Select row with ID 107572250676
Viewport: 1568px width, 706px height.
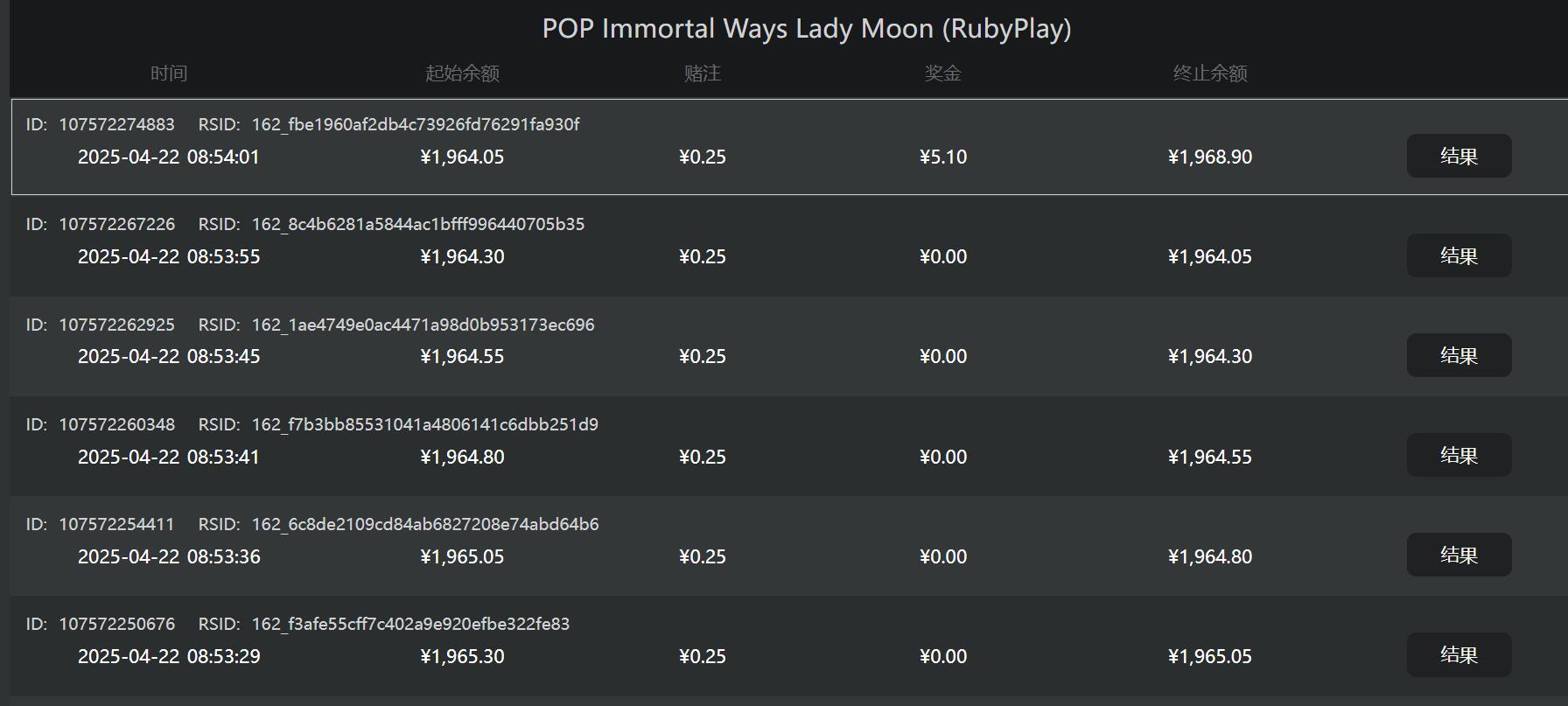click(116, 624)
